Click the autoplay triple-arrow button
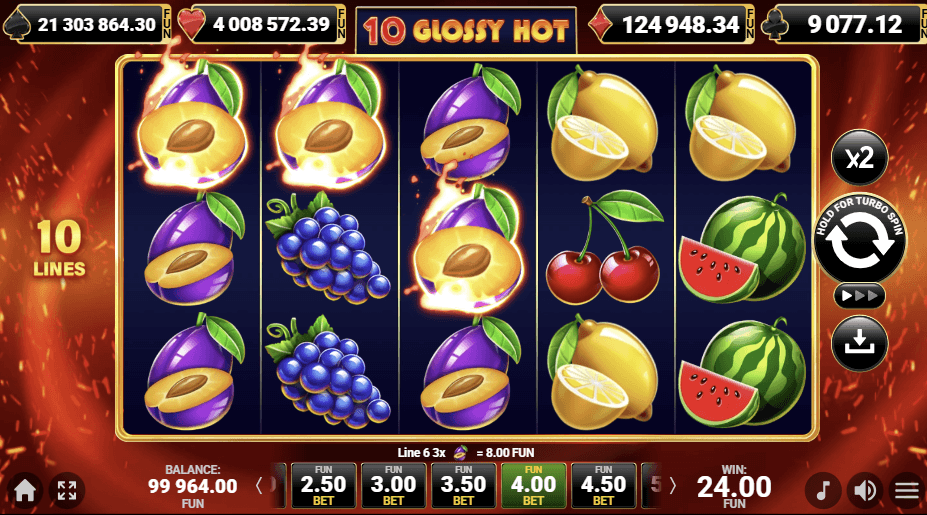Image resolution: width=927 pixels, height=515 pixels. point(859,296)
